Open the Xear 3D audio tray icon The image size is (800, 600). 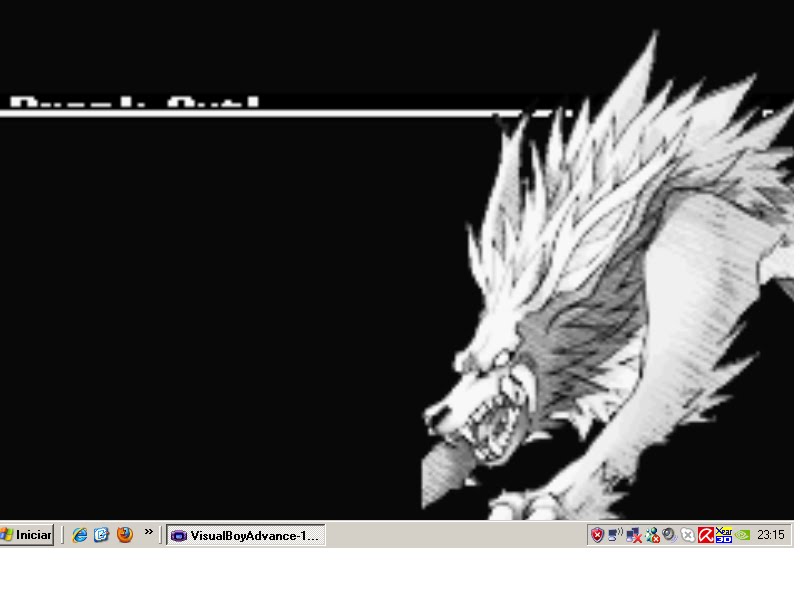(x=724, y=535)
